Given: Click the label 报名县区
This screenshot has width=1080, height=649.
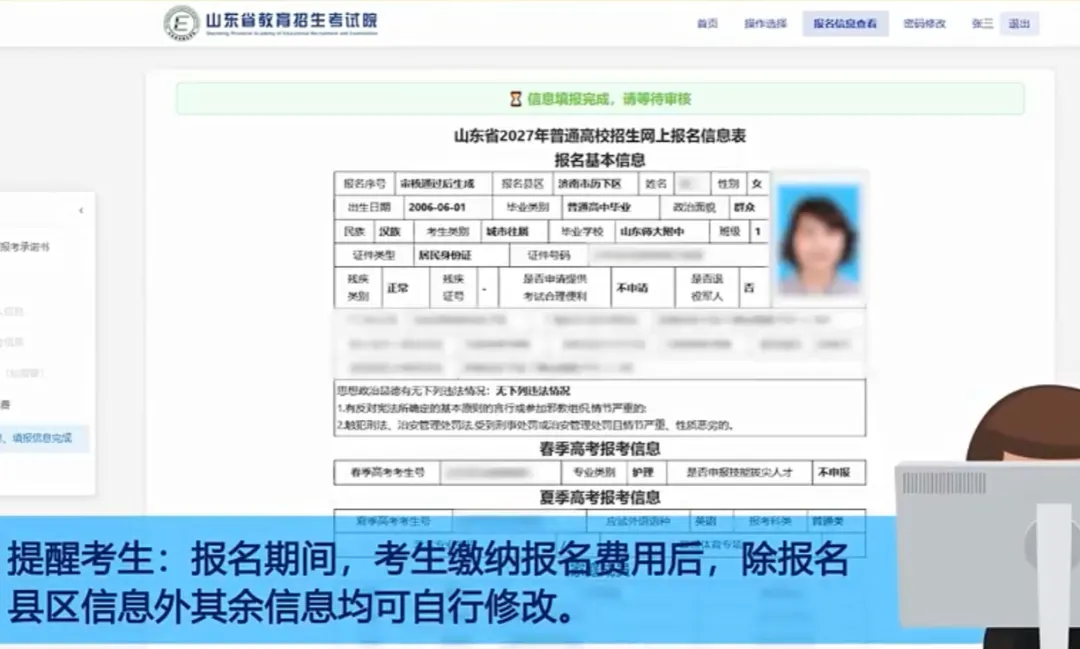Looking at the screenshot, I should (x=523, y=184).
